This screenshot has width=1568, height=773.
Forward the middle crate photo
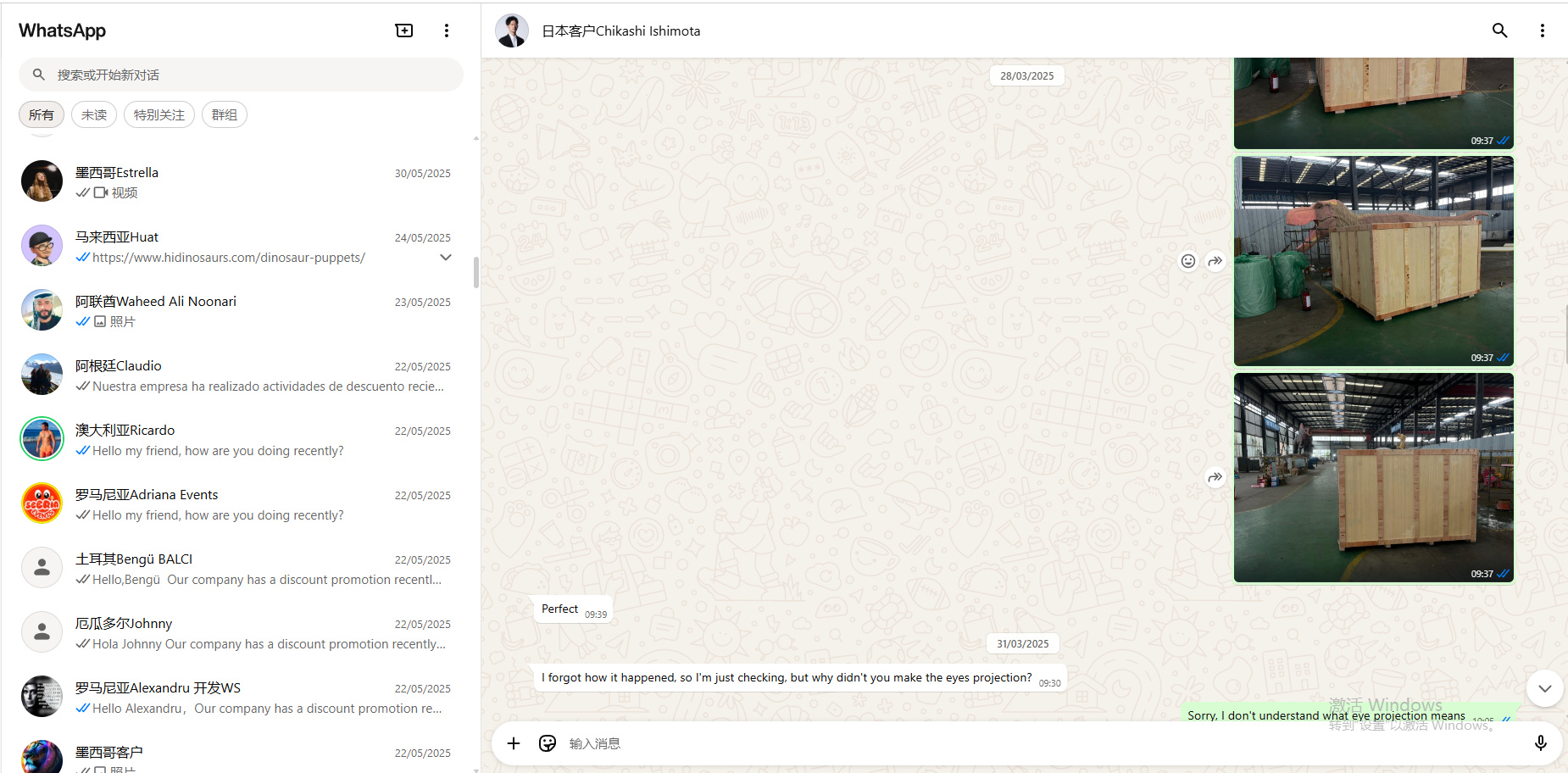click(x=1215, y=261)
